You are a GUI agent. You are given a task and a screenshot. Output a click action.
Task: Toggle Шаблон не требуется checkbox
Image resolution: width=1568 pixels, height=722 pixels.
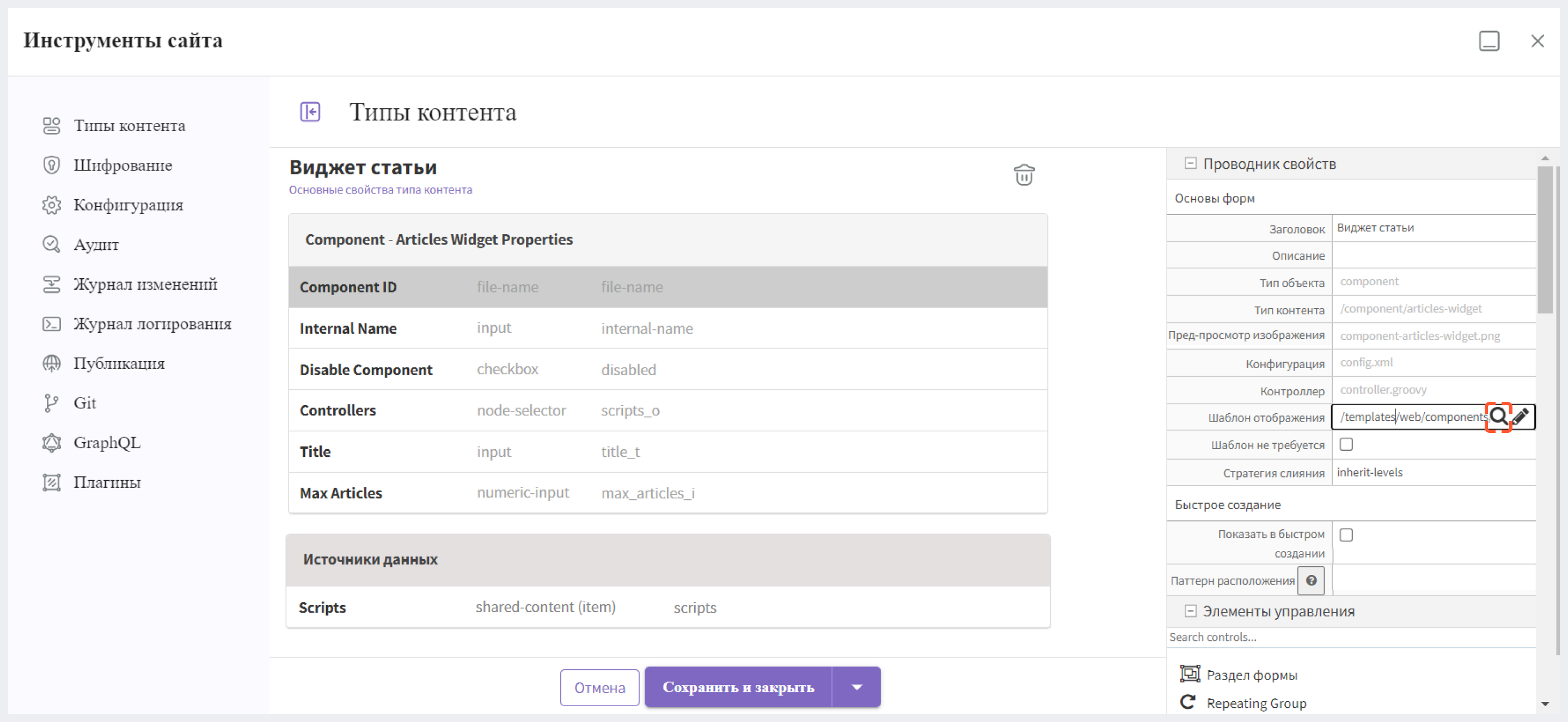1346,444
